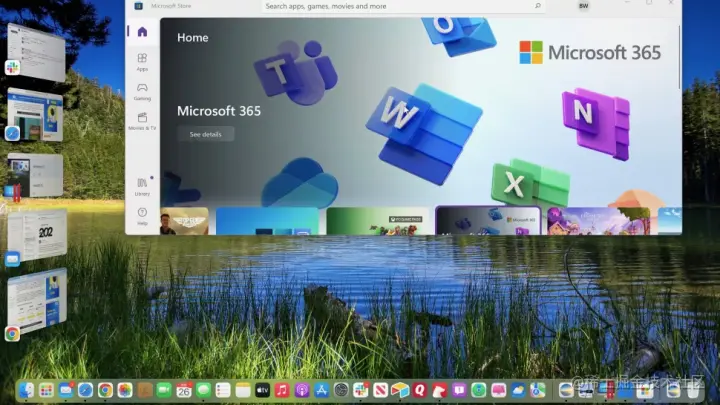Open Weather from the Dock

click(518, 390)
